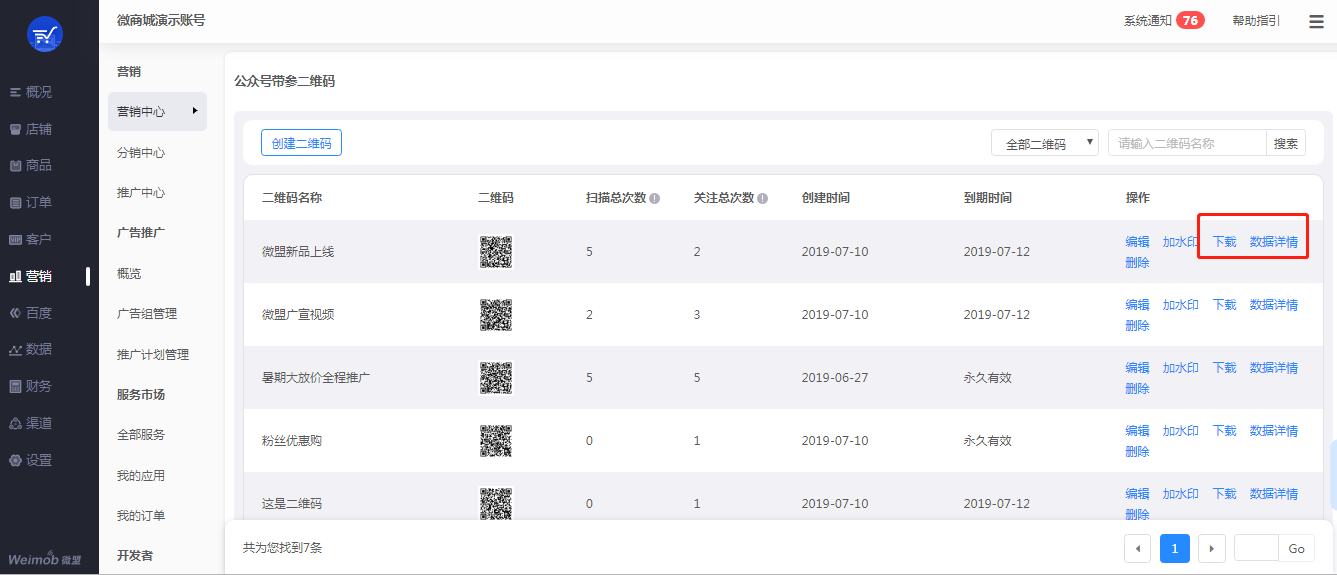1337x575 pixels.
Task: Open 广告组管理 submenu item
Action: (147, 314)
